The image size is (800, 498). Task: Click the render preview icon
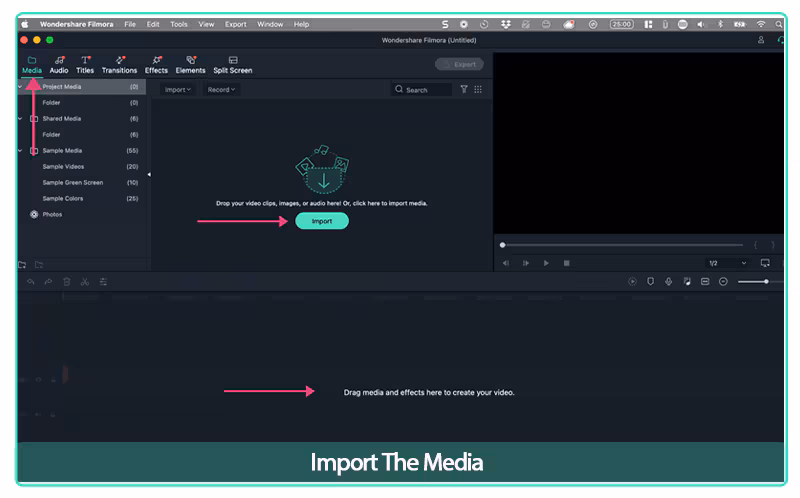[632, 282]
